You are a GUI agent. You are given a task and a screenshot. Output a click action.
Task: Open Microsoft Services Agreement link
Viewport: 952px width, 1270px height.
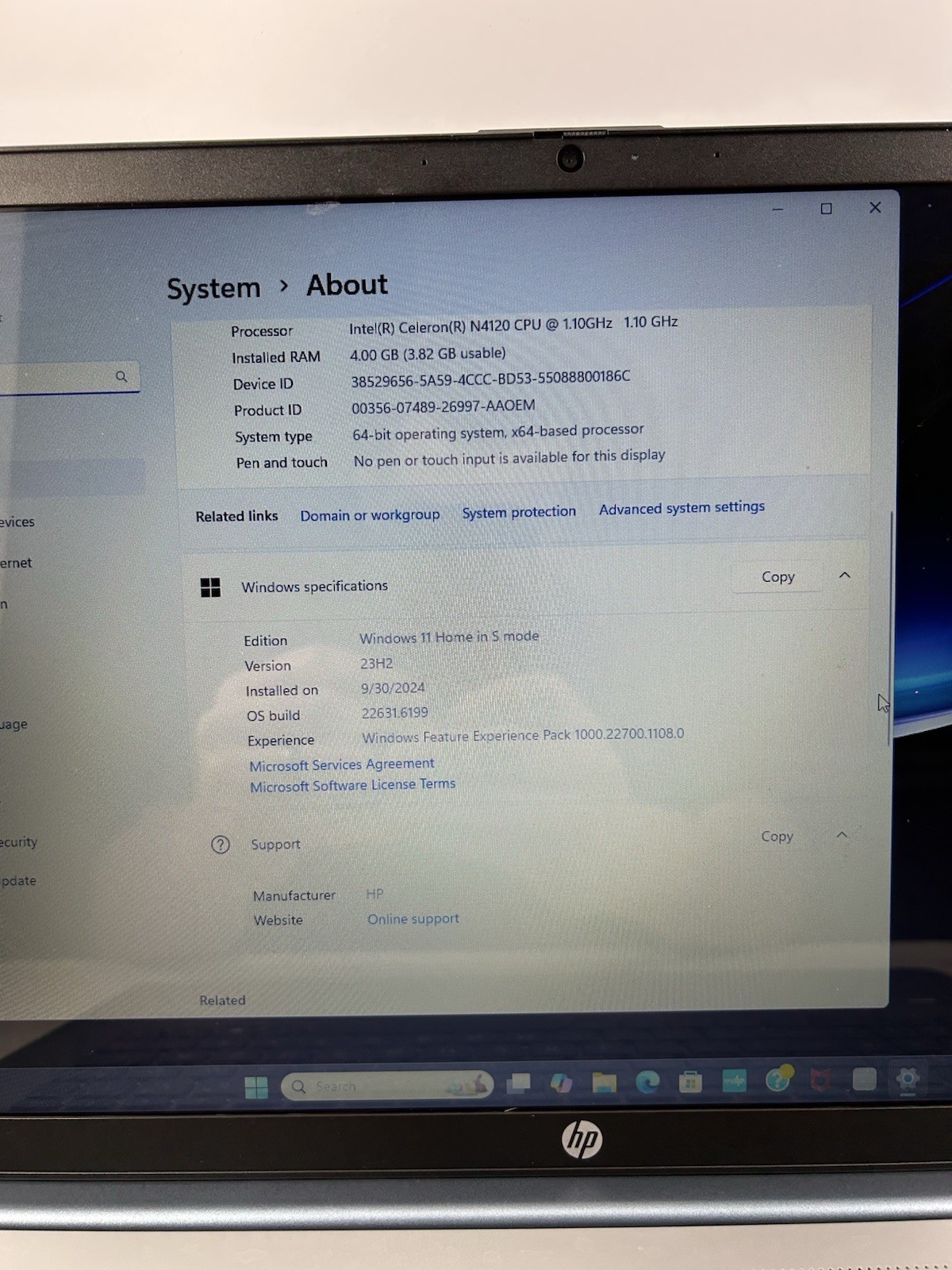pos(342,764)
